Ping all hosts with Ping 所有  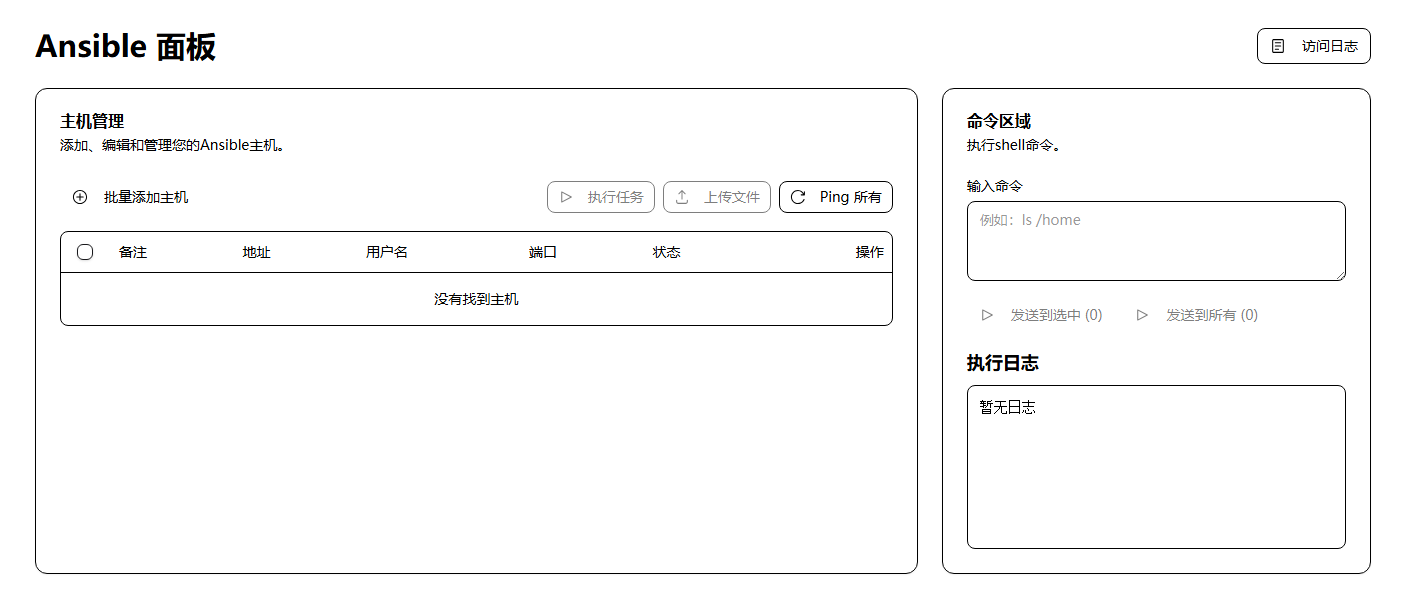(836, 197)
